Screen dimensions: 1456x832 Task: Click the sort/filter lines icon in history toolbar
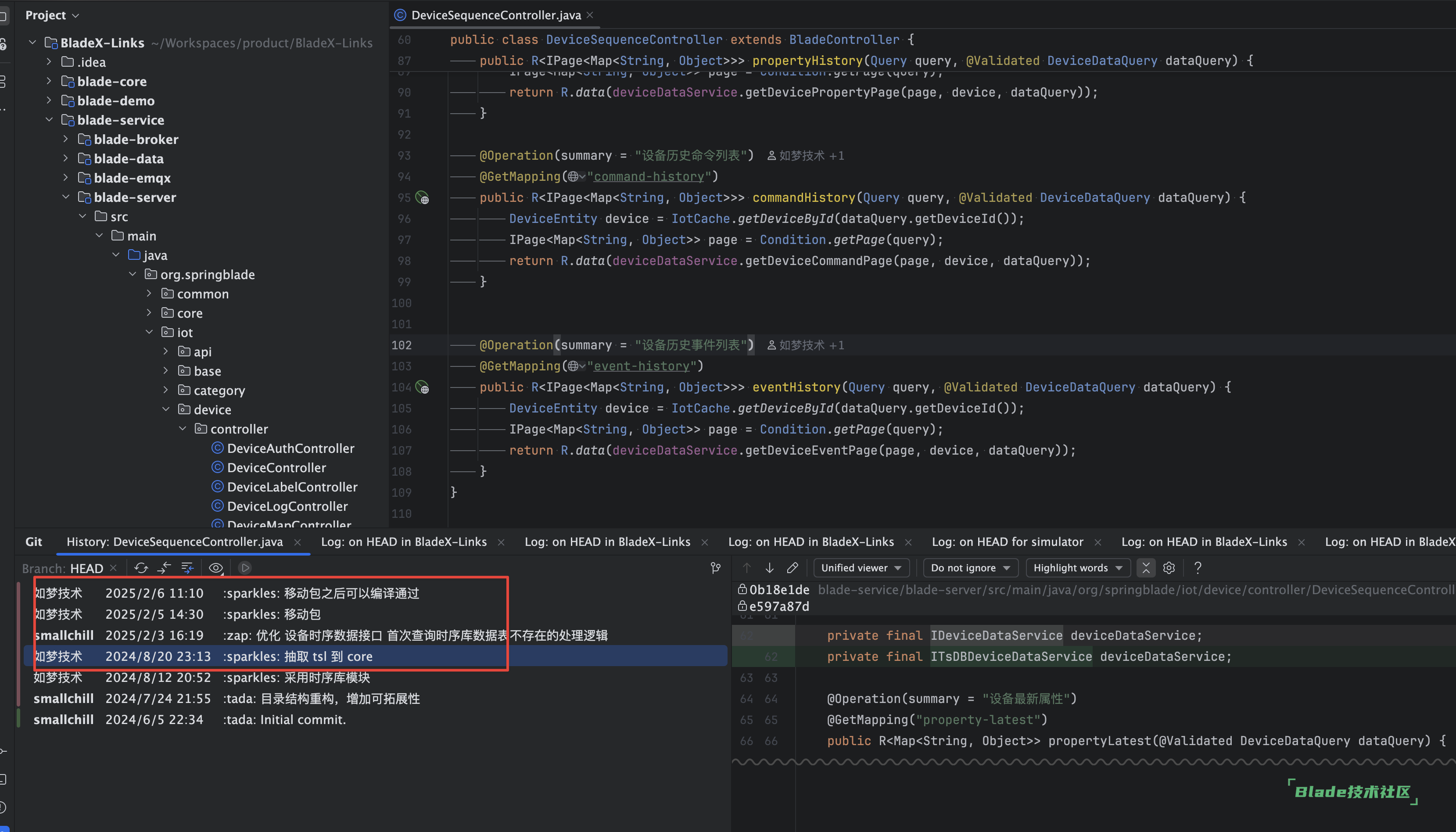pos(187,568)
